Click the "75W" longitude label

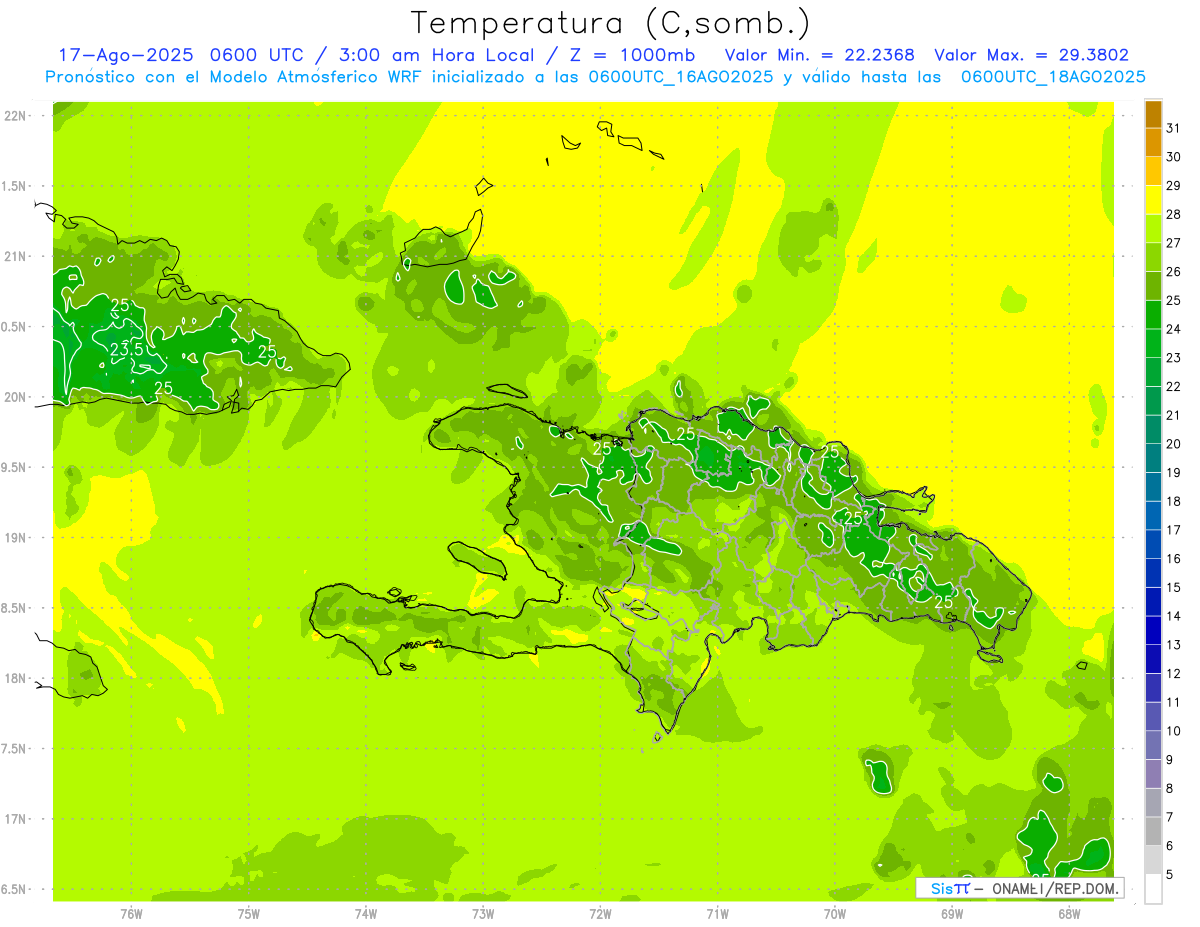coord(248,913)
